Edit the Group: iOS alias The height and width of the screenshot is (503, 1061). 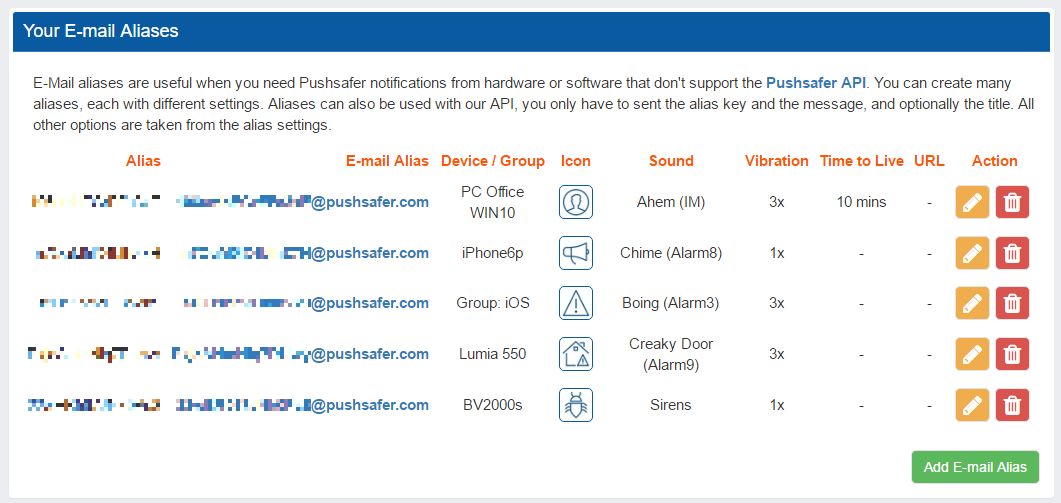point(972,303)
